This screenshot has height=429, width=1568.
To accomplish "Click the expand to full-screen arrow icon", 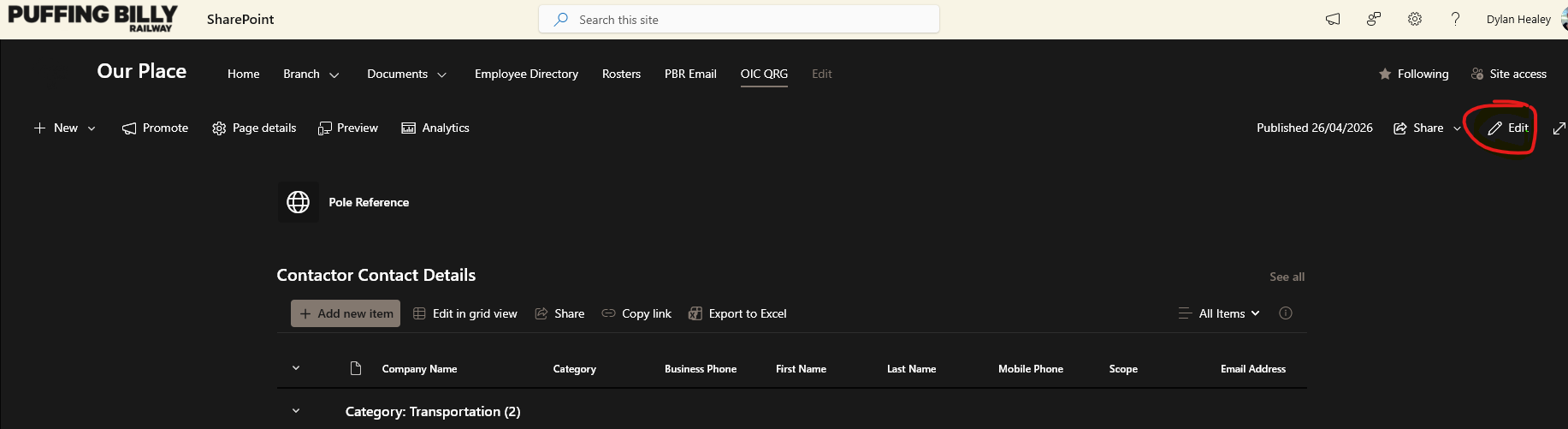I will 1559,128.
